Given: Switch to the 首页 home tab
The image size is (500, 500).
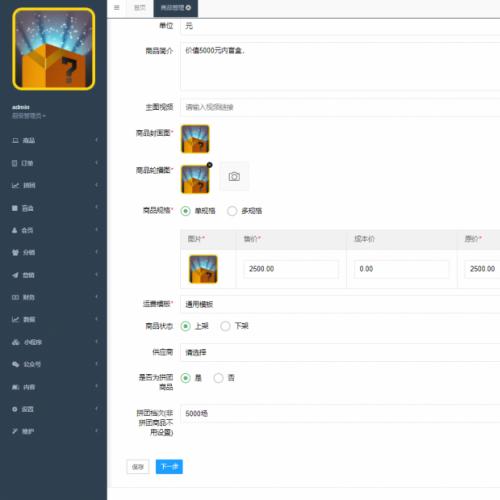Looking at the screenshot, I should (x=140, y=8).
